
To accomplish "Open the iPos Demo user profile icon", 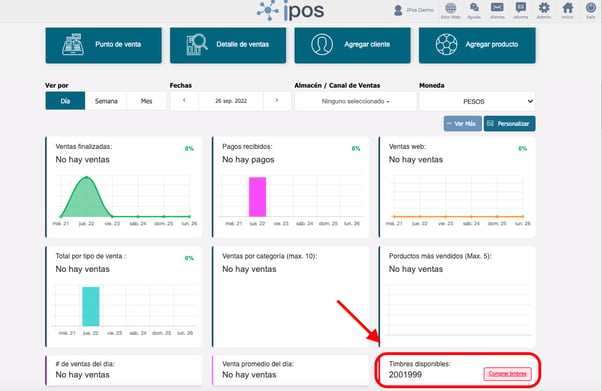I will 398,10.
